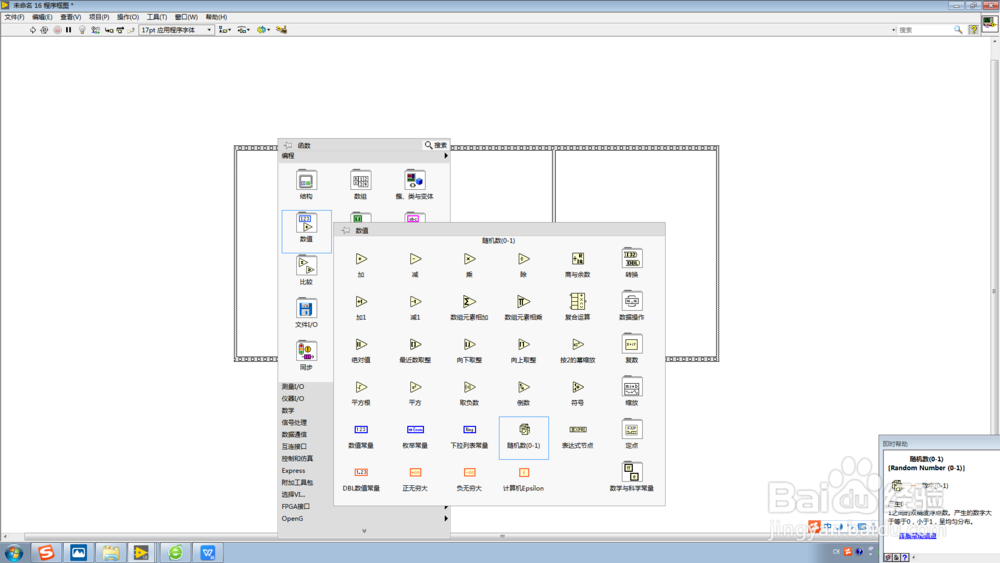
Task: Place the 计算机Epsilon constant
Action: 524,472
